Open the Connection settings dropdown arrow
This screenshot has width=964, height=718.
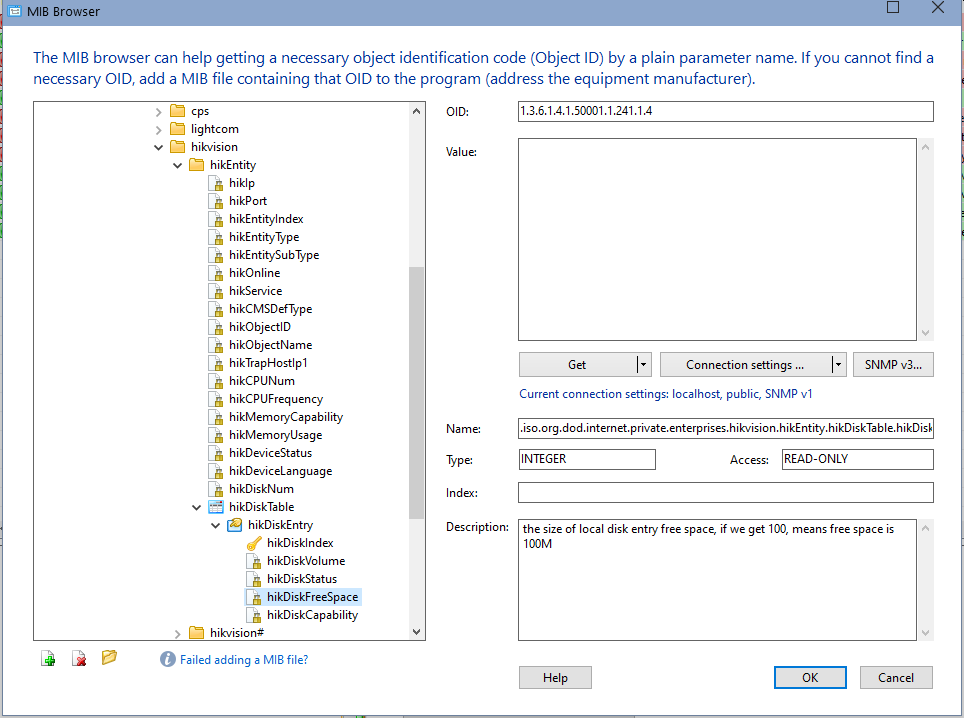click(x=838, y=365)
